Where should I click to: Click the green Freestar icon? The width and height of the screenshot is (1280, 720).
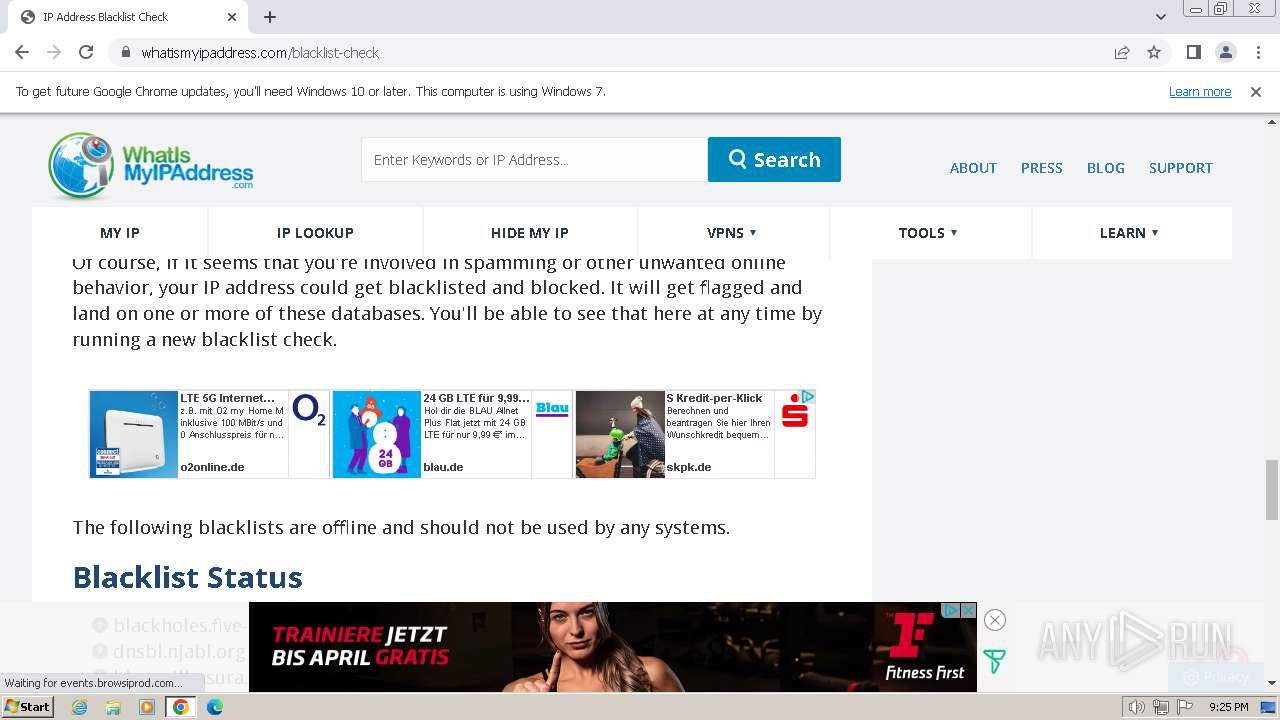coord(994,661)
